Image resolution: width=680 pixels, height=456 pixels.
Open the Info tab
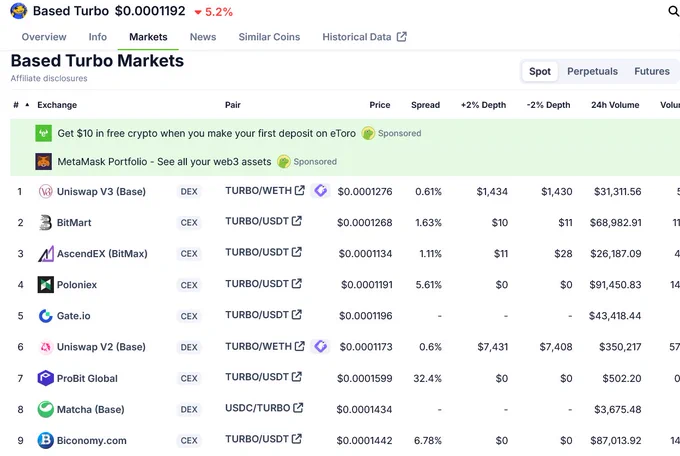click(x=98, y=37)
